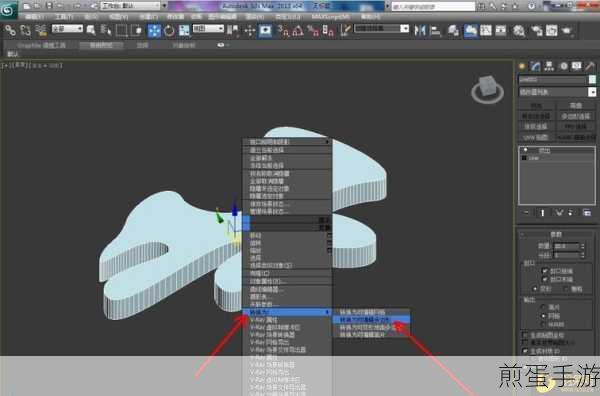The width and height of the screenshot is (600, 396).
Task: Open the 视图 reference coordinate dropdown
Action: [208, 29]
